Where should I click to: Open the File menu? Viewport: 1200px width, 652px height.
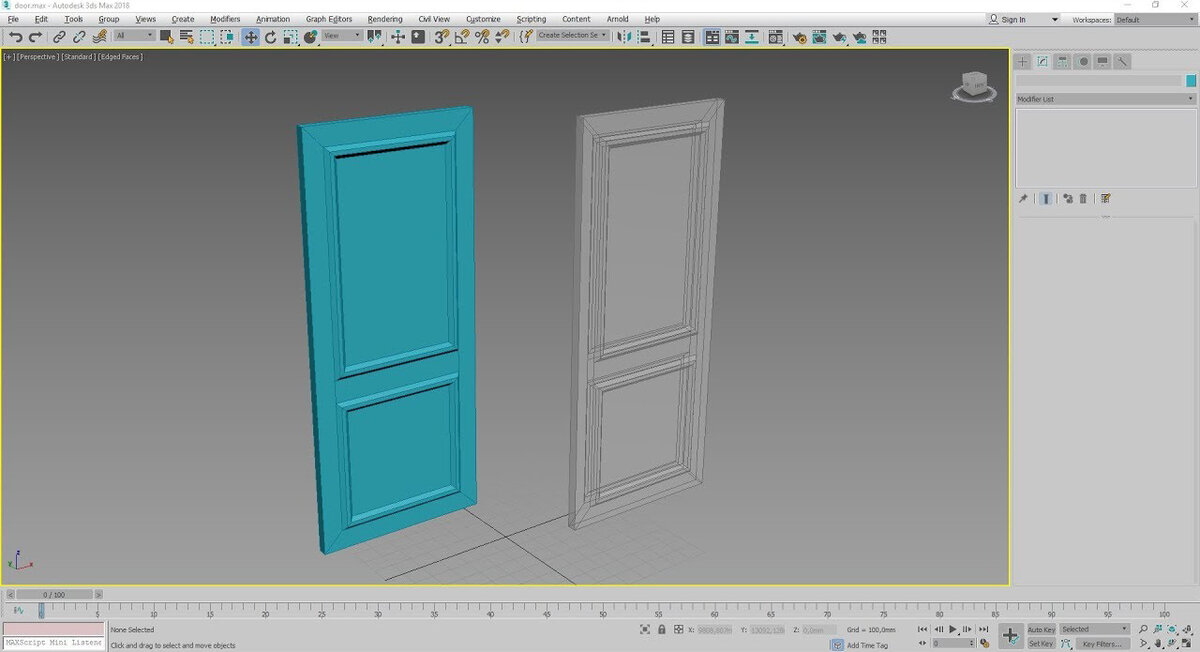coord(13,19)
